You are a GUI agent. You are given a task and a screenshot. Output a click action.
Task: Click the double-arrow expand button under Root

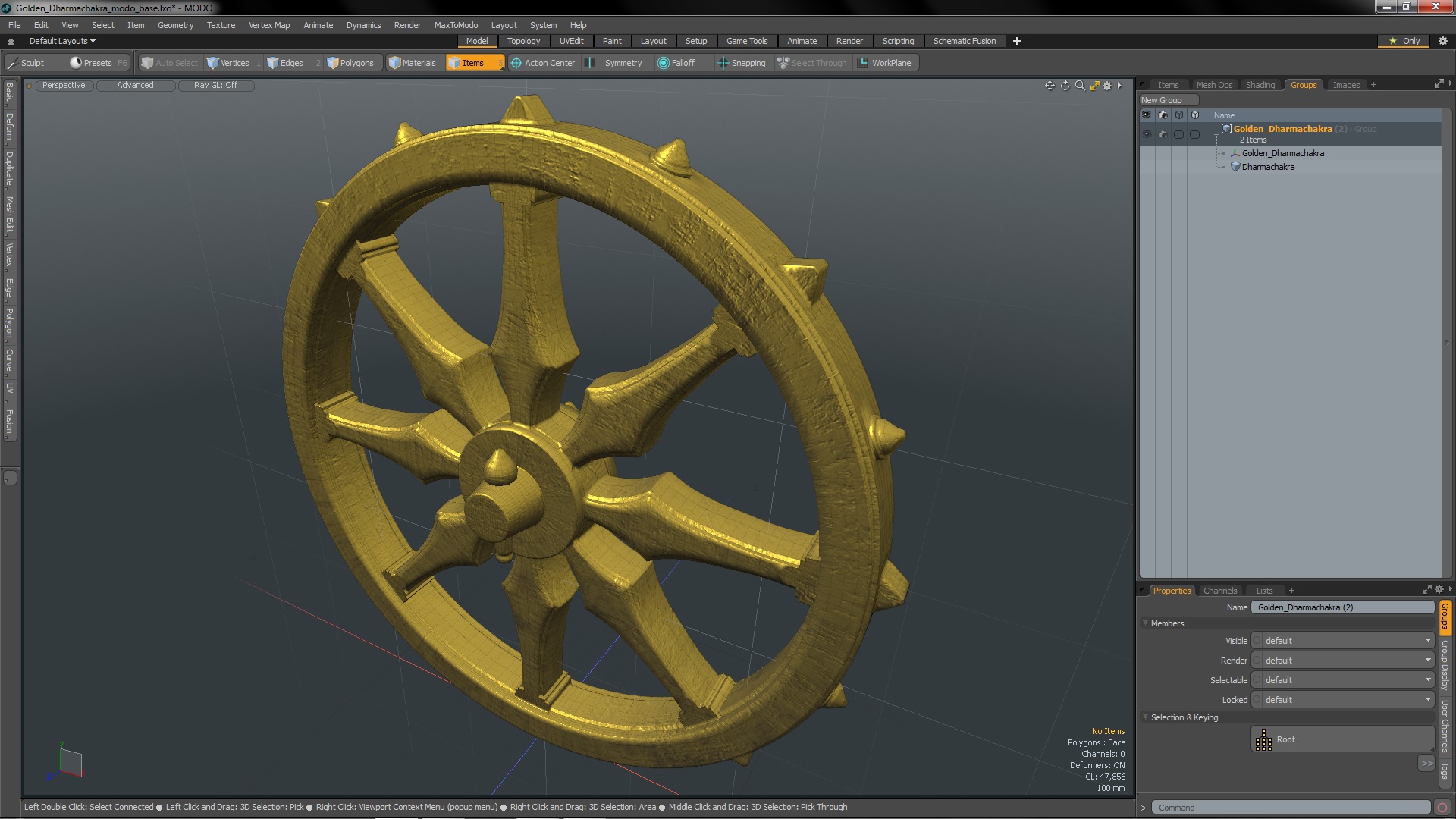coord(1426,764)
